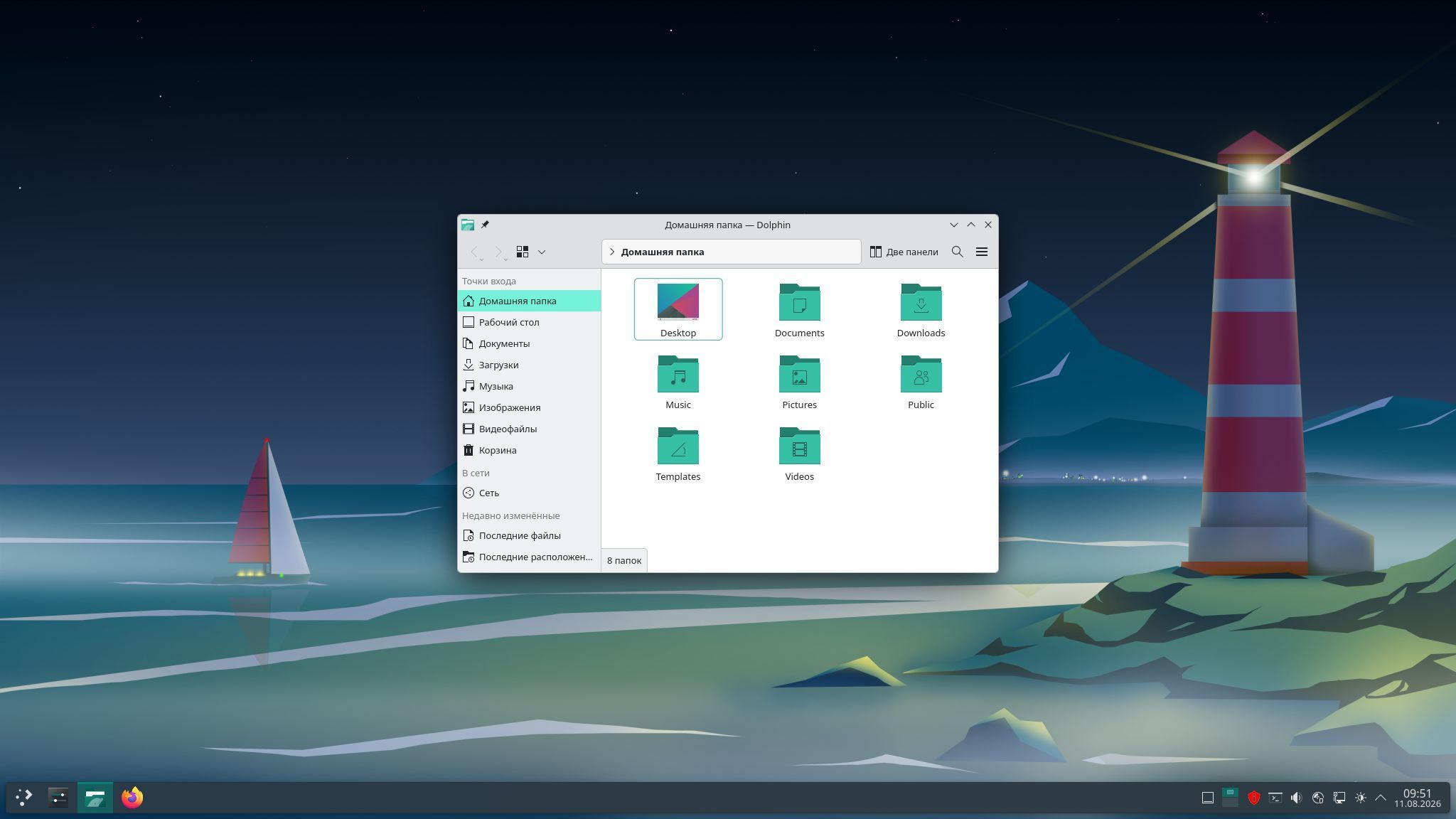Viewport: 1456px width, 819px height.
Task: Select Домашняя папка in Places sidebar
Action: point(530,301)
